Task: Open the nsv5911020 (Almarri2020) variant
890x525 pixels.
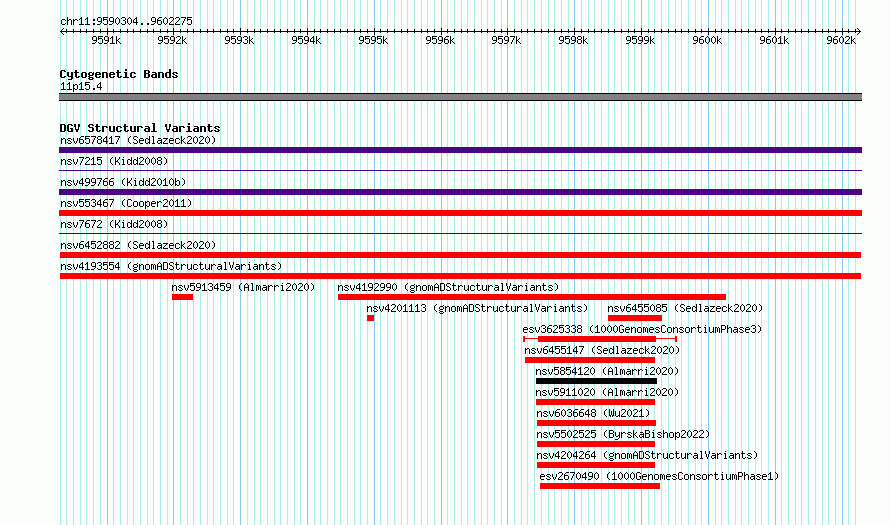Action: tap(607, 392)
